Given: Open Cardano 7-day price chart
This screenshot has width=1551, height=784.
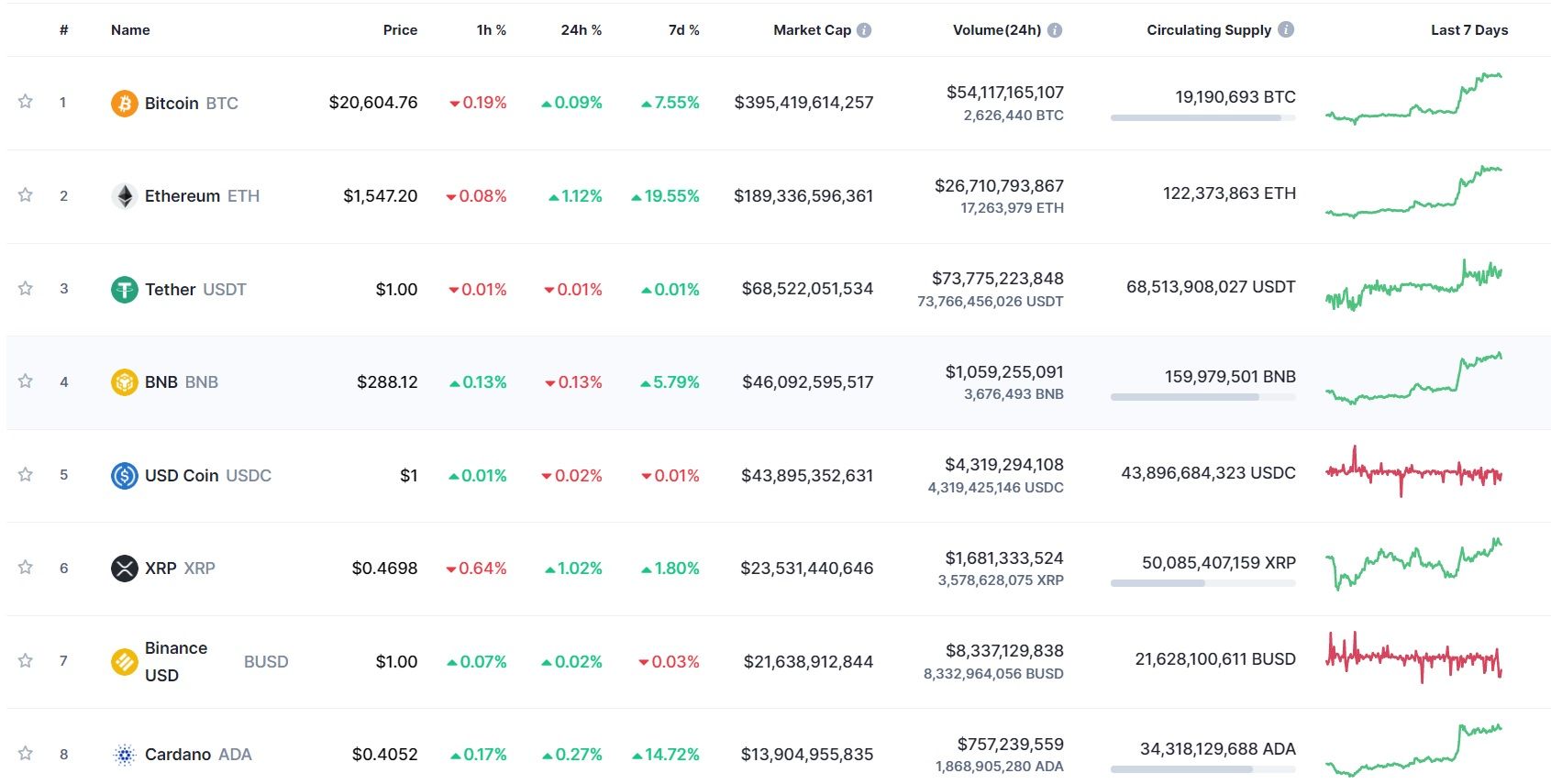Looking at the screenshot, I should 1413,750.
